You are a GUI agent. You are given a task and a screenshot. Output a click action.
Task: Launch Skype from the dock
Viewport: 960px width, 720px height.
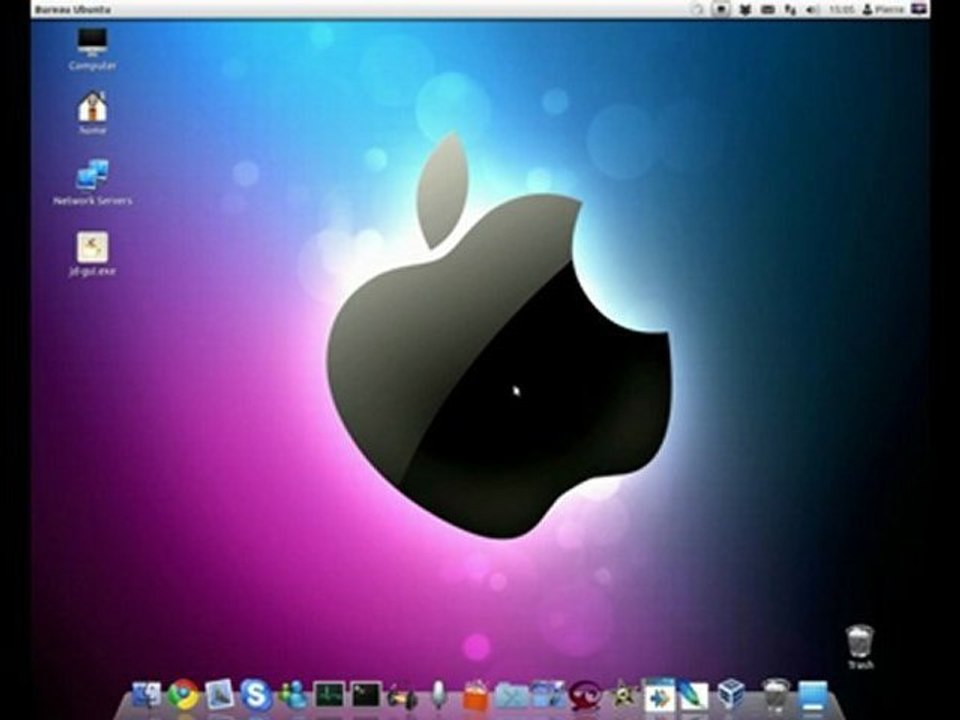click(x=255, y=695)
